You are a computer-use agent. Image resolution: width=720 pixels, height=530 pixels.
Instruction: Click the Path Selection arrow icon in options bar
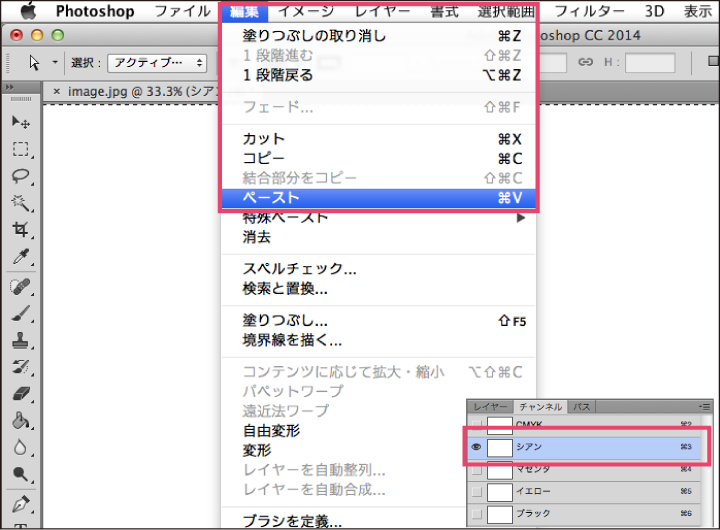point(34,62)
